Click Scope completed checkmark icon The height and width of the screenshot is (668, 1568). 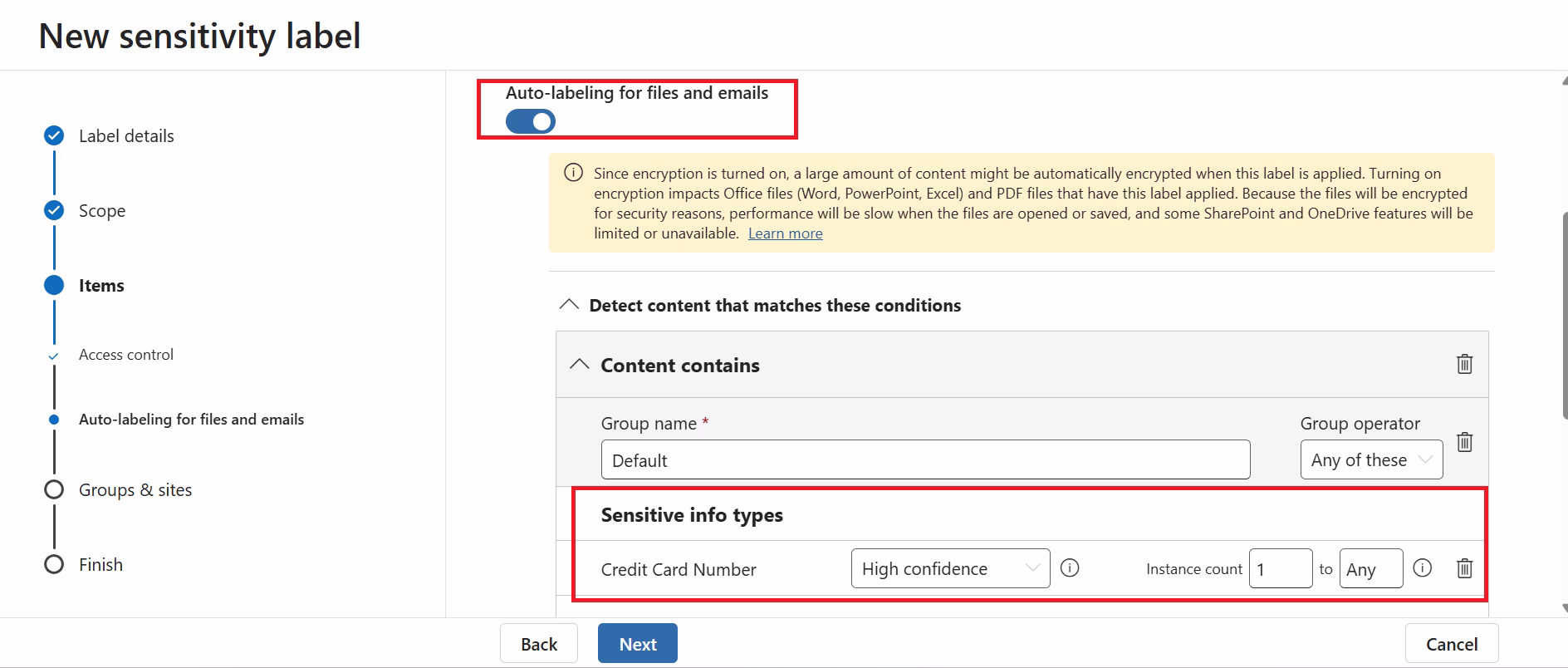54,210
